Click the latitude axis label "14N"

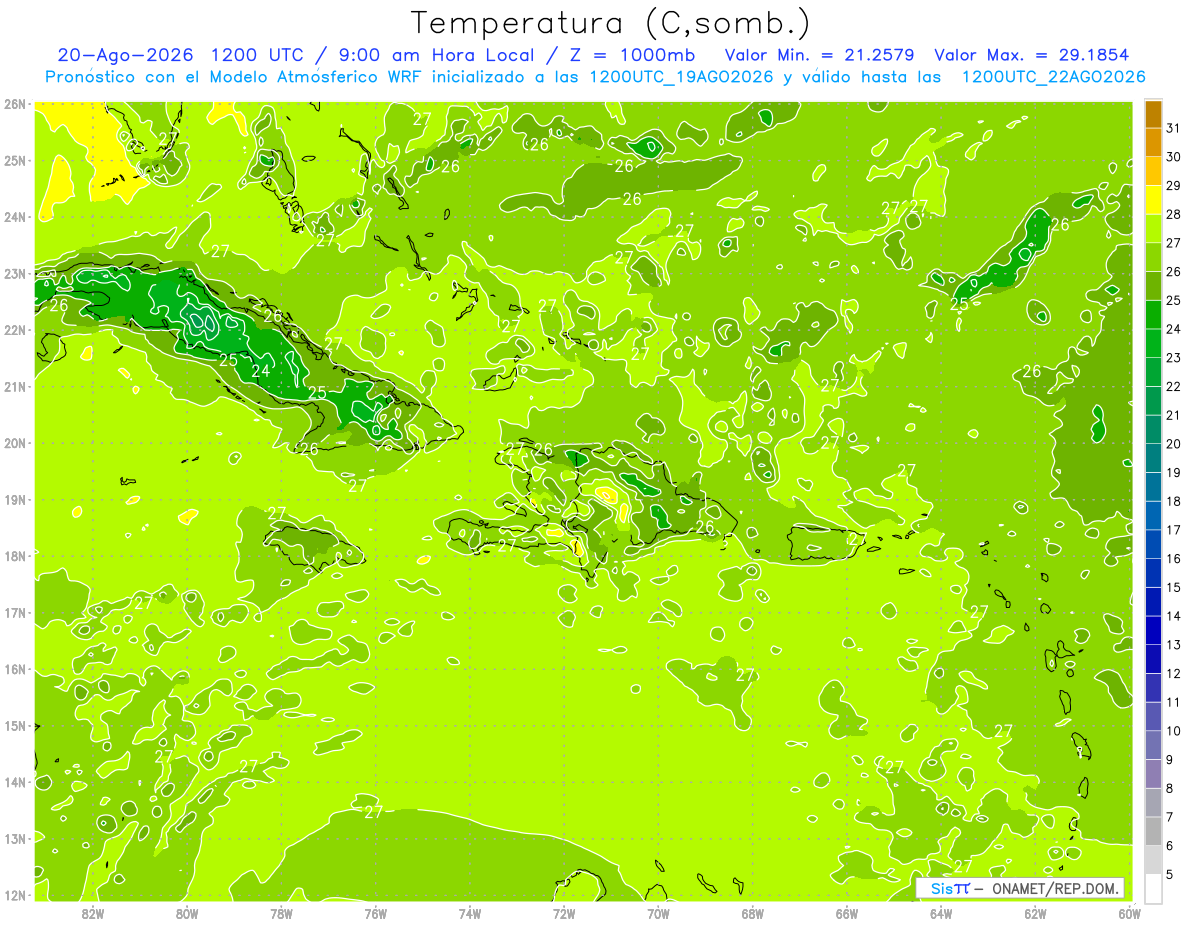14,782
